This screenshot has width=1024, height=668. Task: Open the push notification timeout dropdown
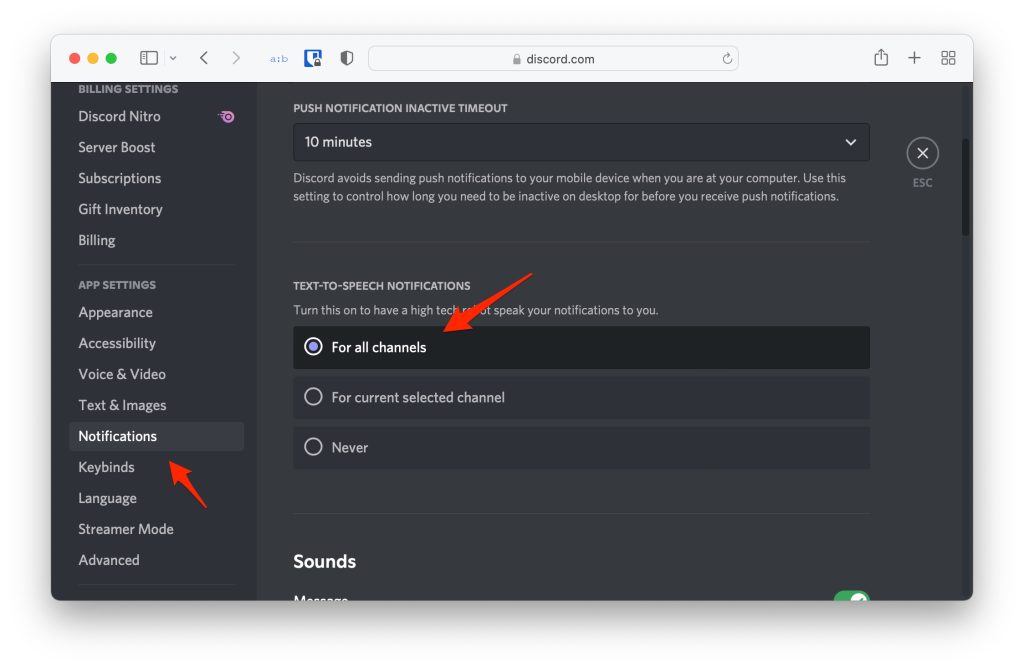coord(581,142)
